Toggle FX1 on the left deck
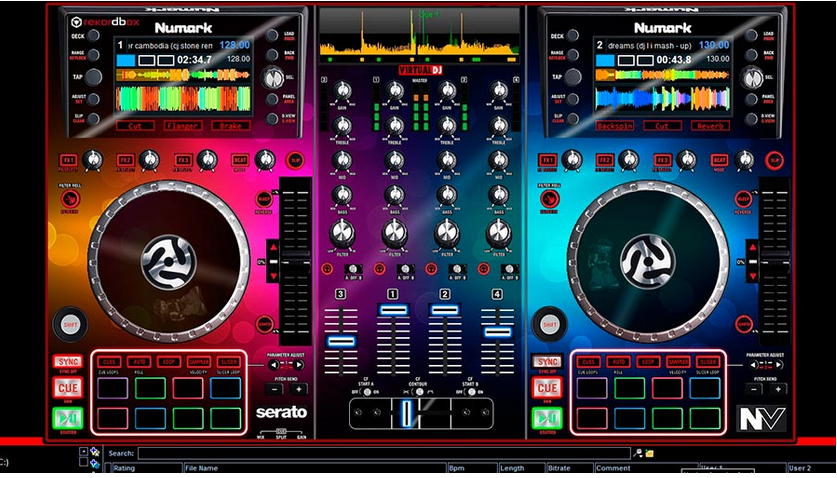The image size is (837, 478). pos(68,160)
